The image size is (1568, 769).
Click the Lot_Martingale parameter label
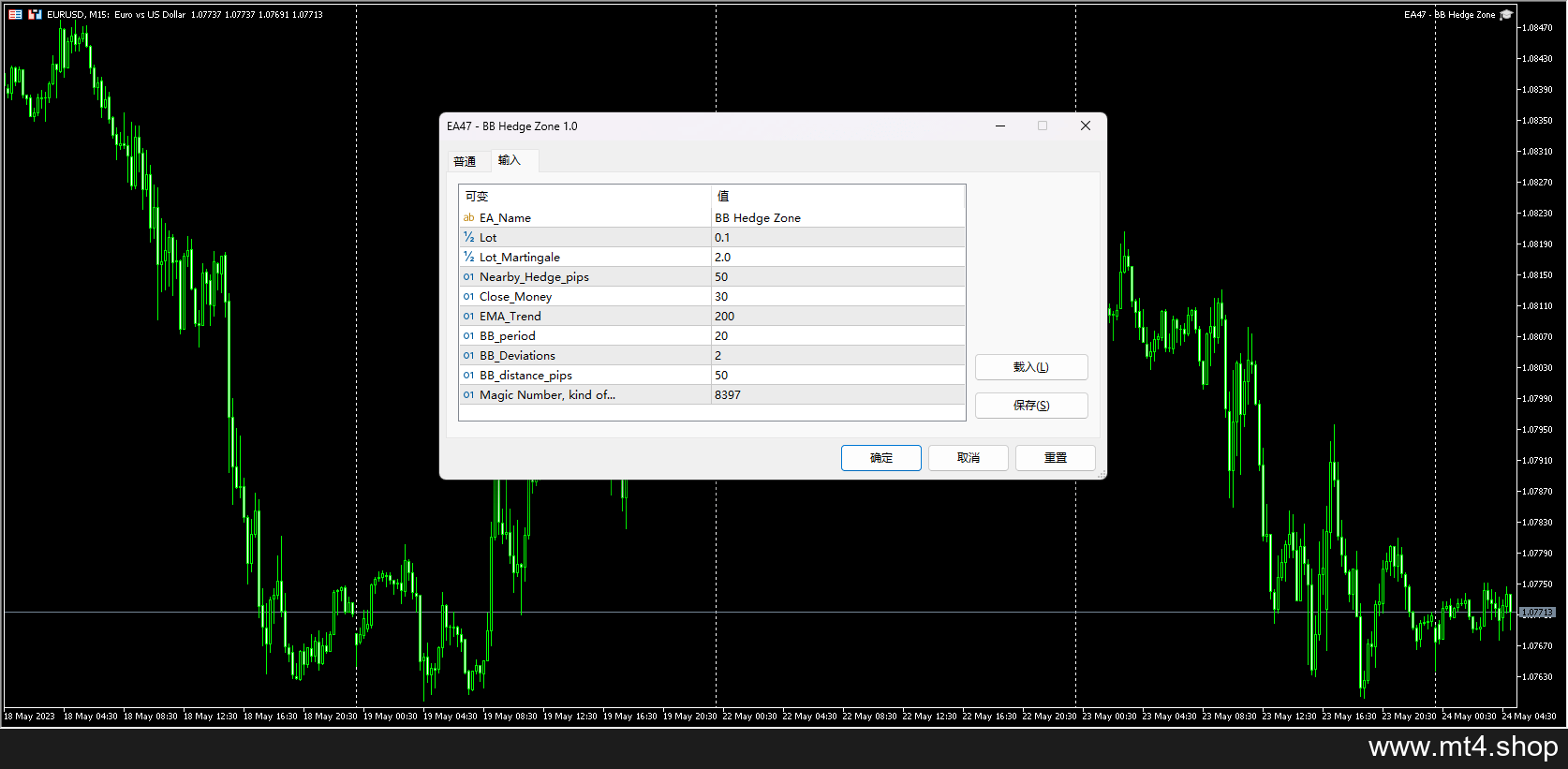520,258
